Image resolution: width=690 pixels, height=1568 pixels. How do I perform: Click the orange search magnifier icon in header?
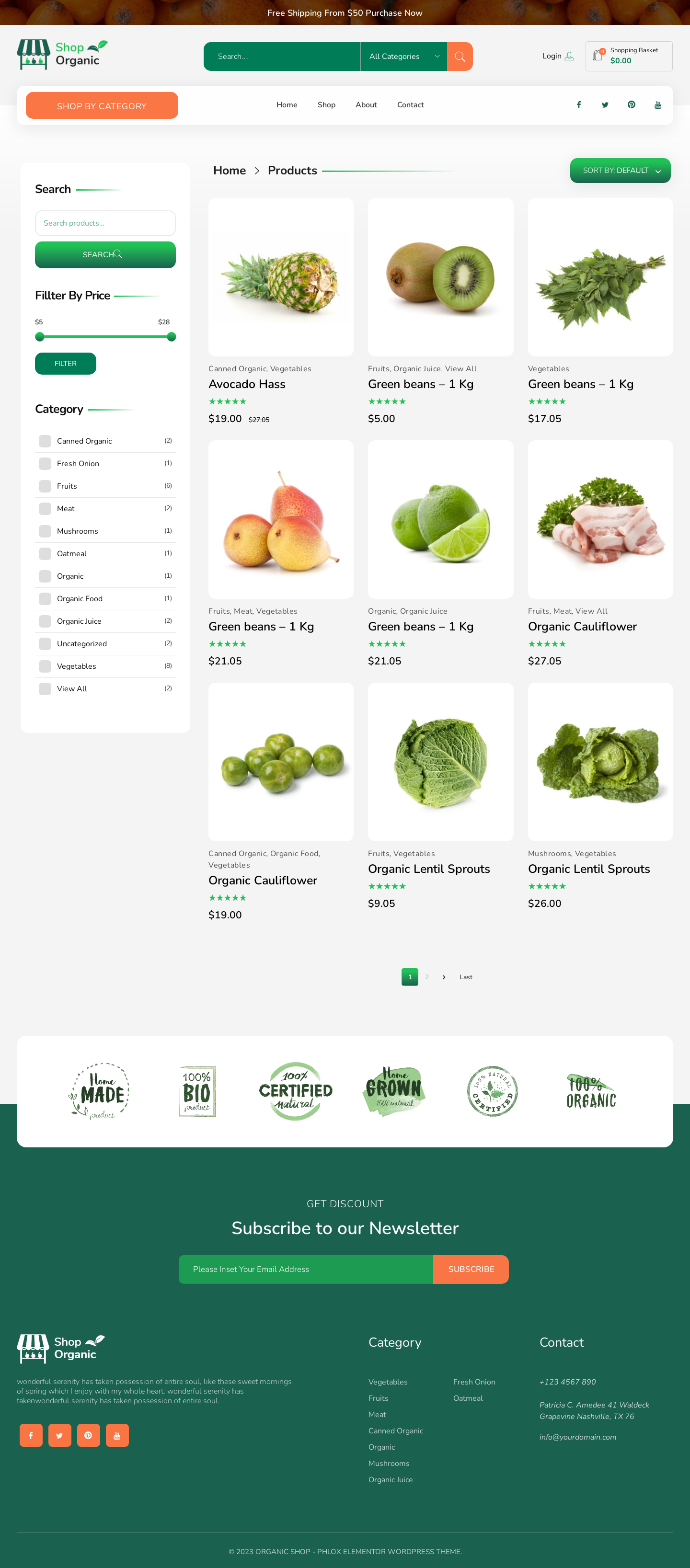460,57
